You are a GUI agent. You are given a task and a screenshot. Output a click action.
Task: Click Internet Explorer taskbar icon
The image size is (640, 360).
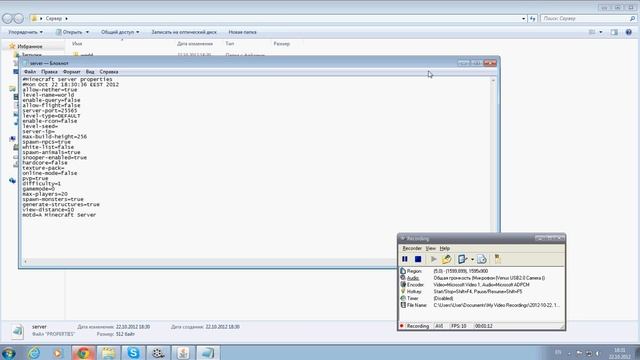point(34,353)
